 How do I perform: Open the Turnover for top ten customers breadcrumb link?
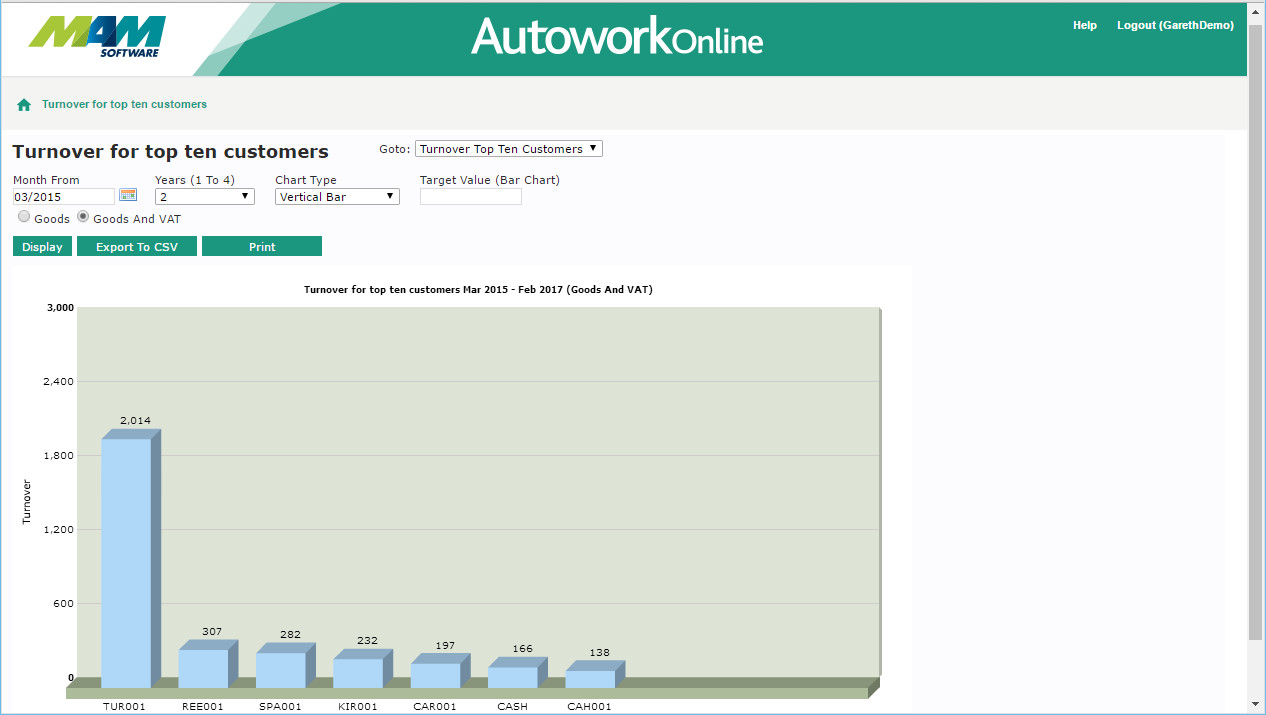coord(124,104)
